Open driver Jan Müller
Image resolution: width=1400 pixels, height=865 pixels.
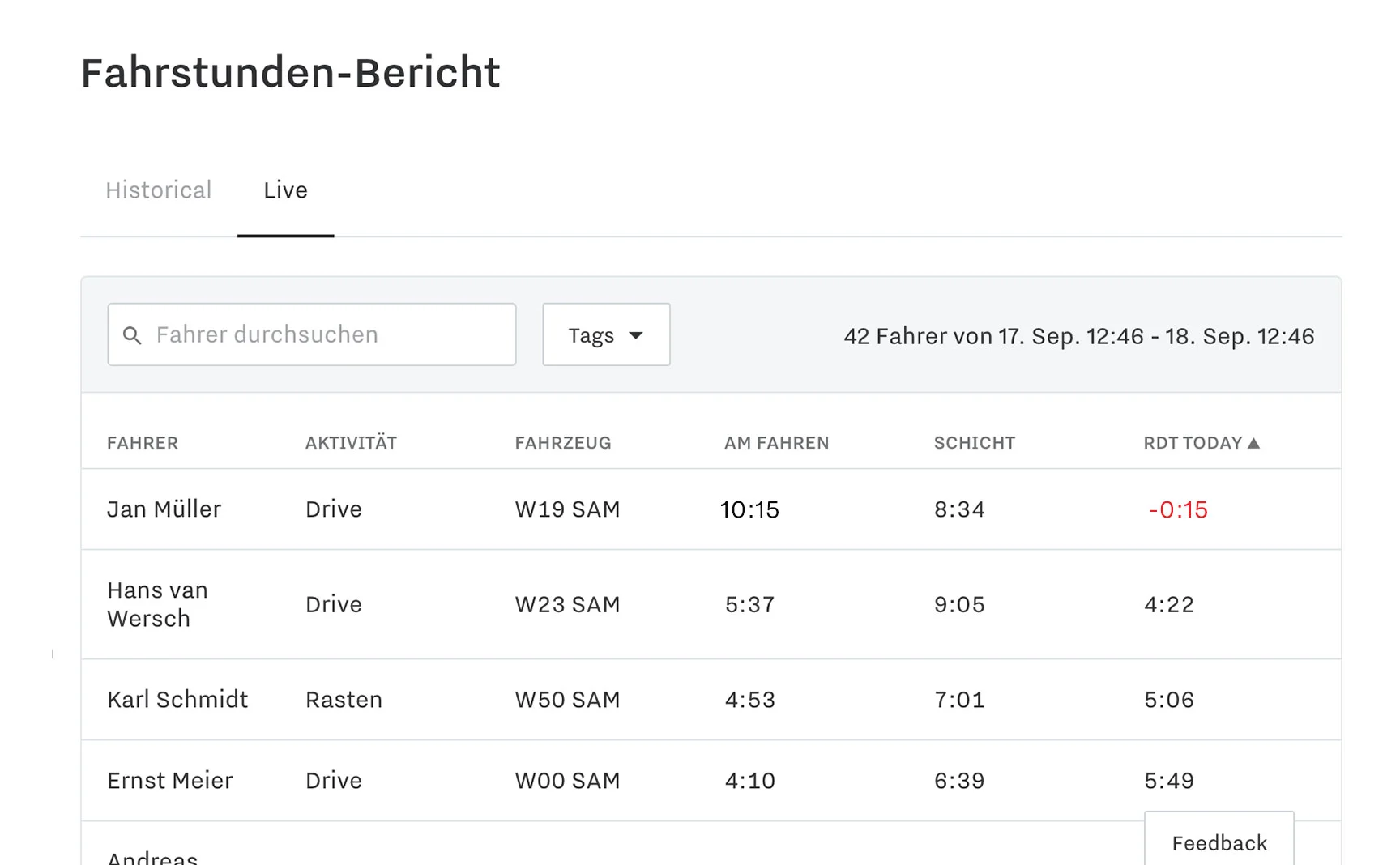(164, 509)
